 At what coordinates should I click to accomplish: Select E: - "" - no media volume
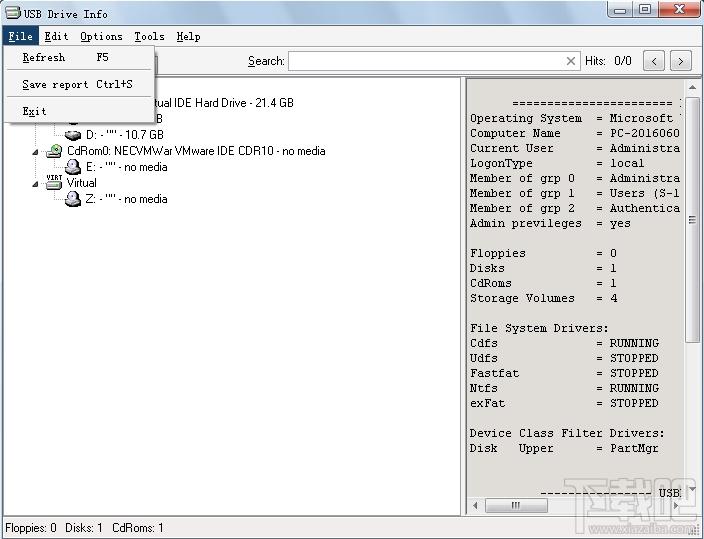click(x=127, y=167)
